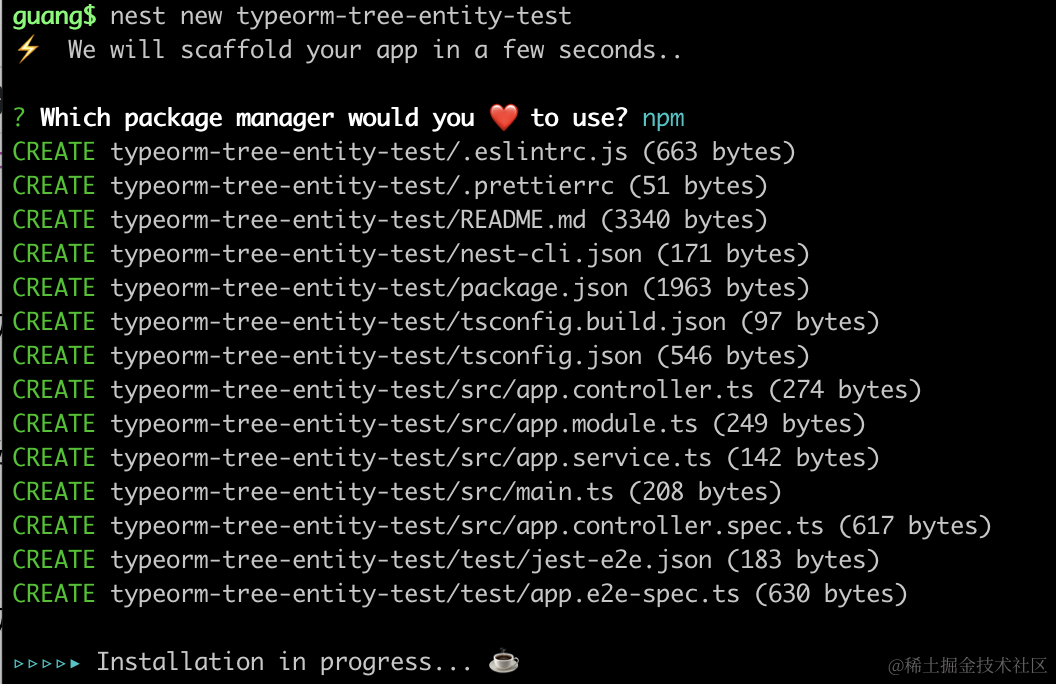
Task: Click the README.md file path line
Action: pos(348,220)
